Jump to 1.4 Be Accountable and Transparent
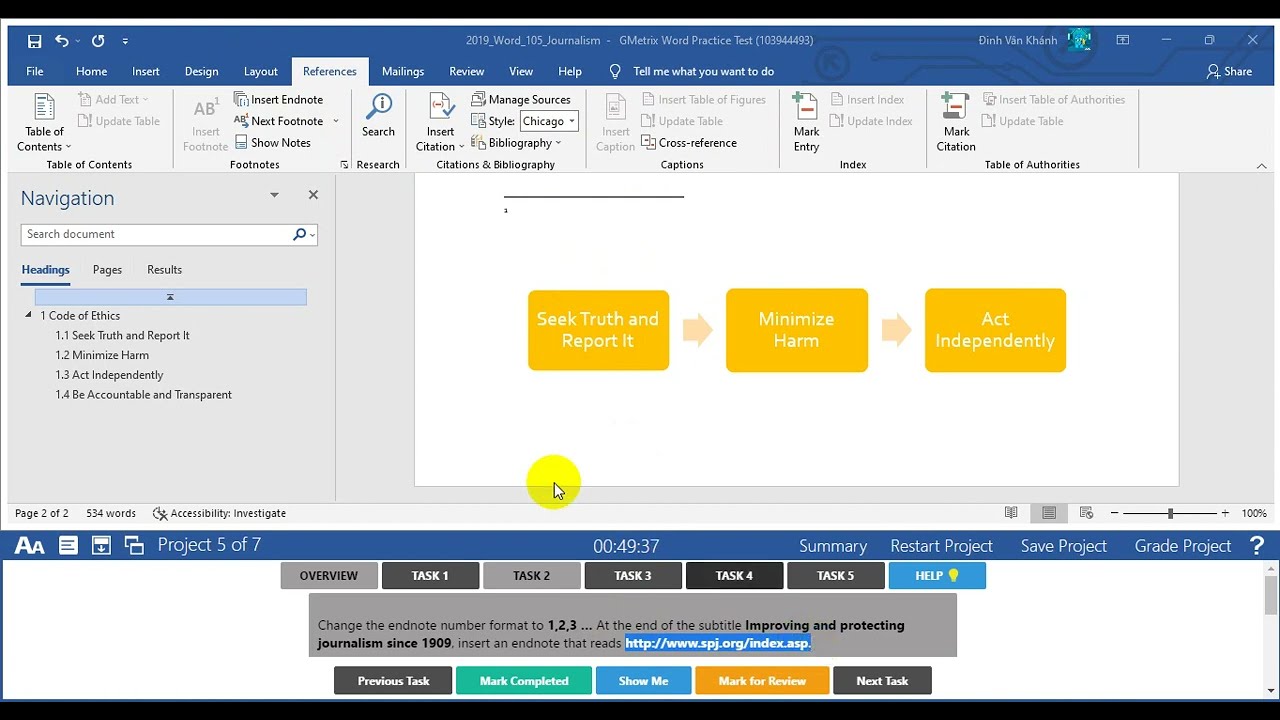 143,395
